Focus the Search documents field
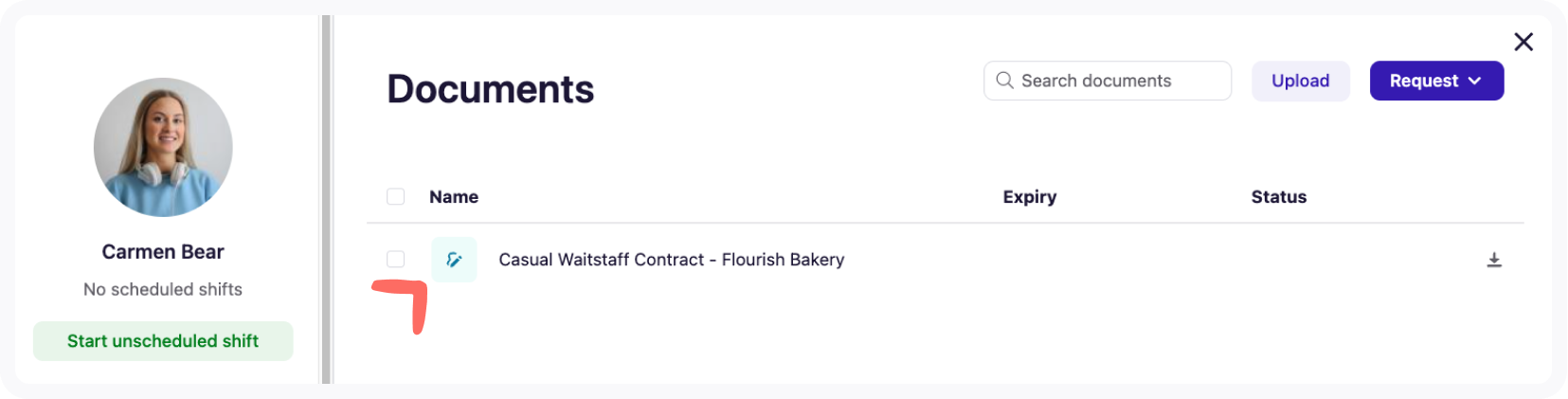The width and height of the screenshot is (1568, 399). [x=1118, y=81]
